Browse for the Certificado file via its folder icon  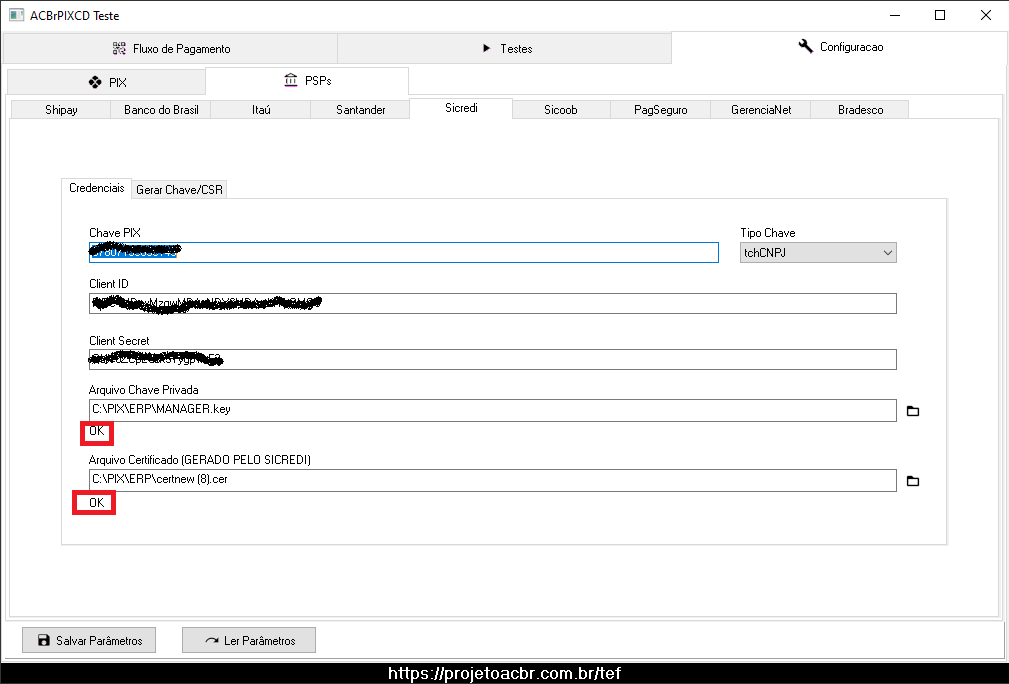pyautogui.click(x=912, y=481)
